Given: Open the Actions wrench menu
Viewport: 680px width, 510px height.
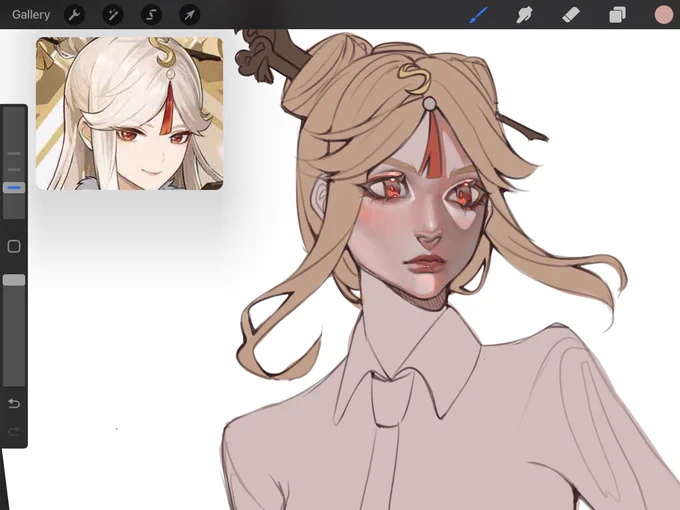Looking at the screenshot, I should click(74, 15).
